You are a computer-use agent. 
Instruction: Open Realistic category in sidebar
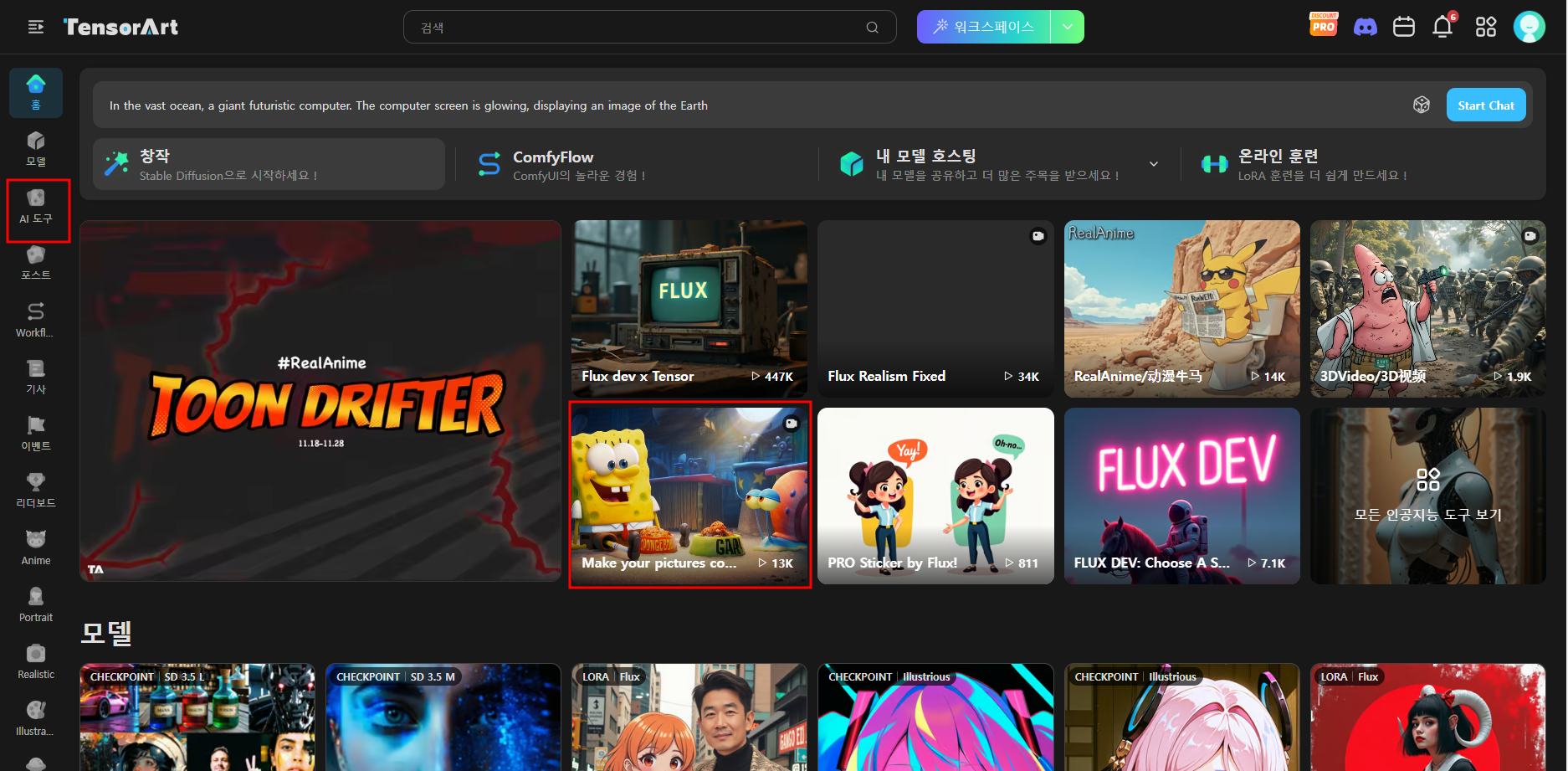click(36, 662)
